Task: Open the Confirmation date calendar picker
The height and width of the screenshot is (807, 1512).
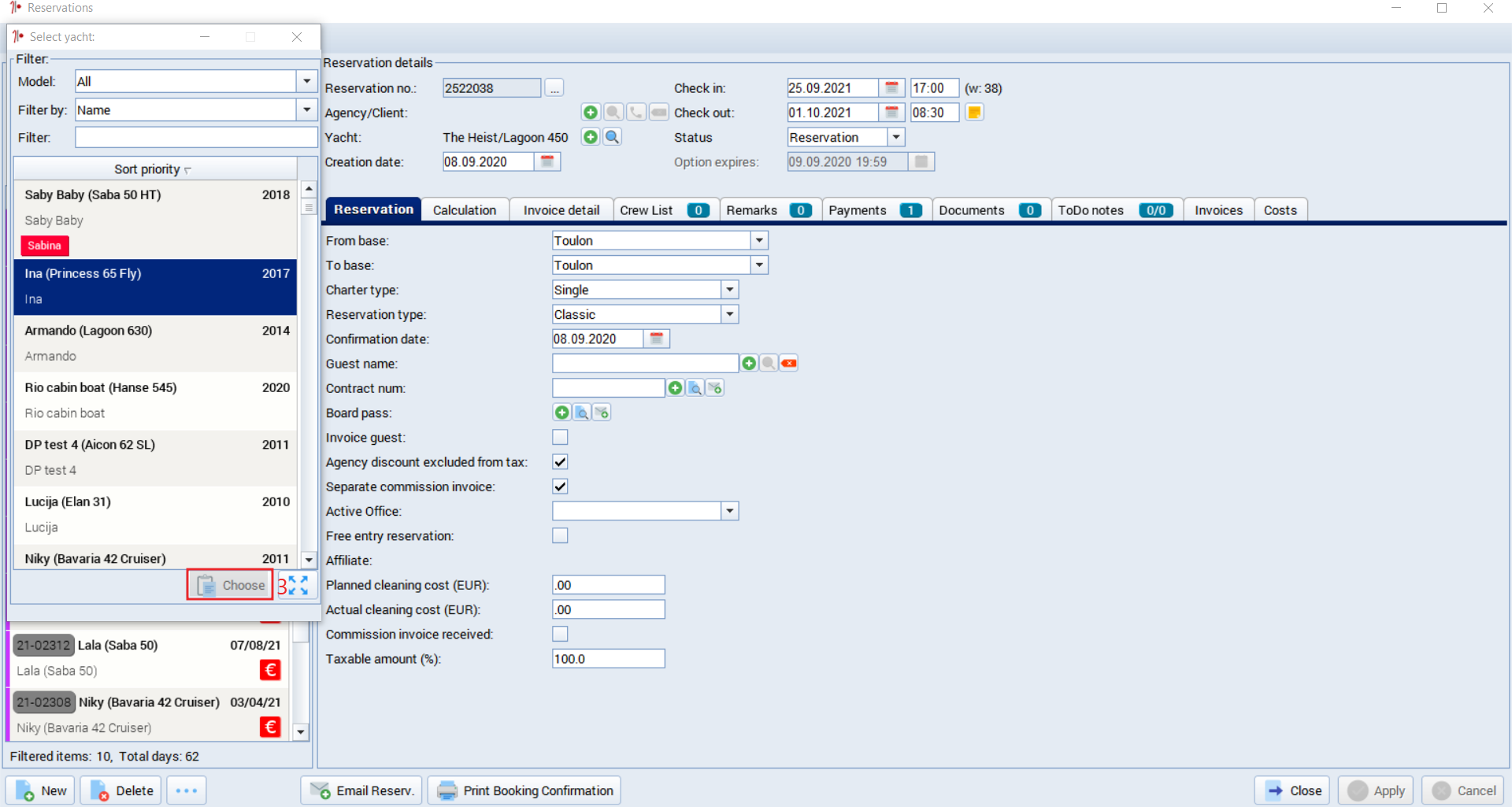Action: pos(657,339)
